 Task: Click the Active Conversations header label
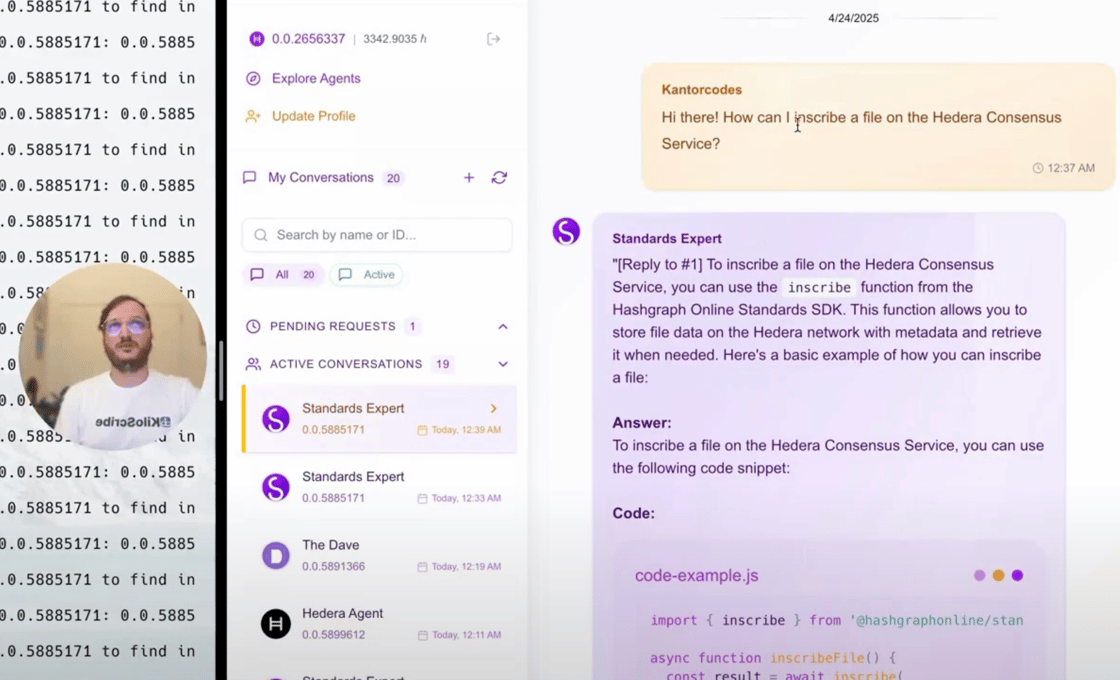[346, 364]
